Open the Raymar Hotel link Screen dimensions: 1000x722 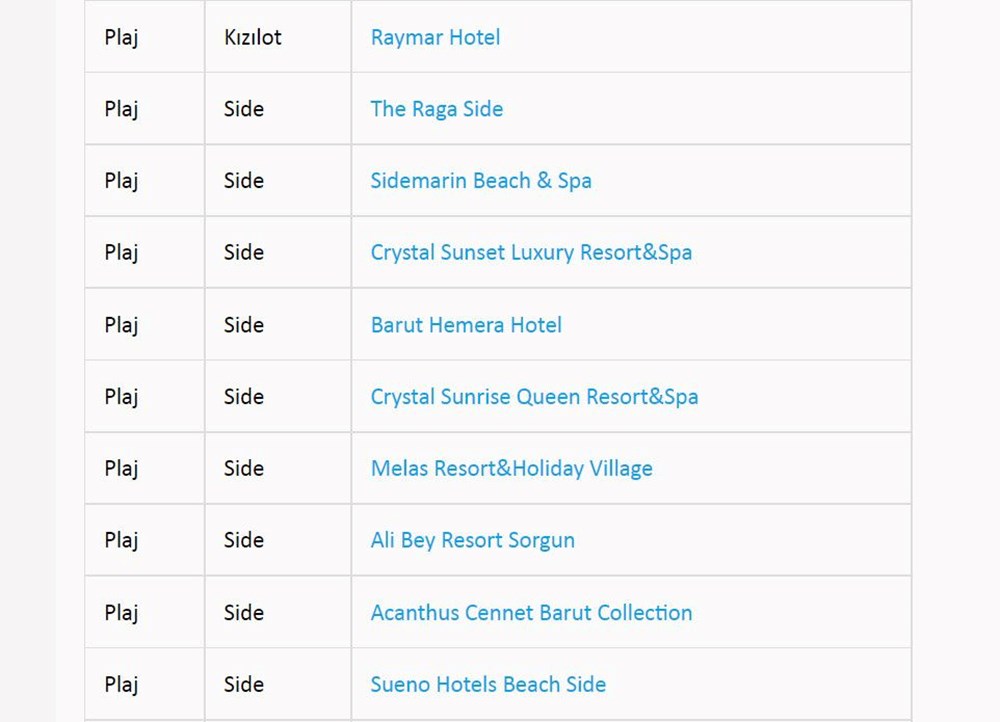point(435,38)
